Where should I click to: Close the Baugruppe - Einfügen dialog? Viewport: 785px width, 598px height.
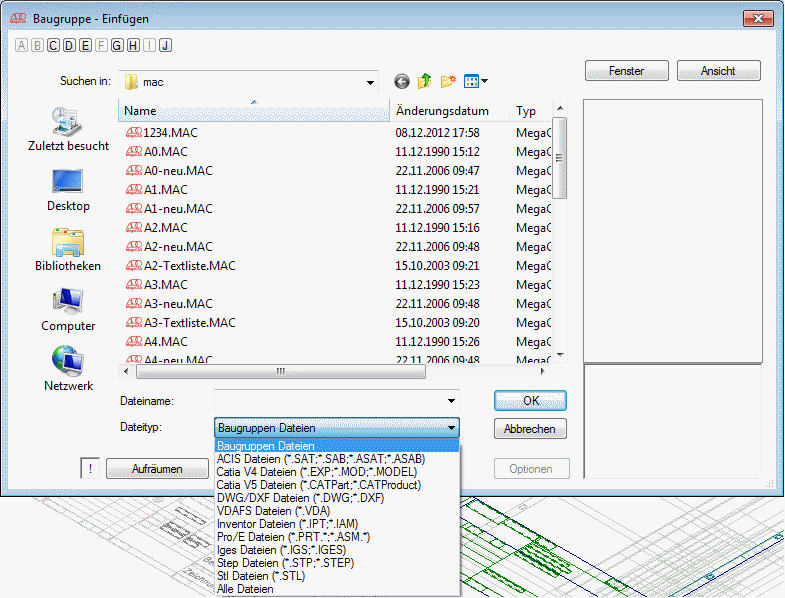(758, 19)
